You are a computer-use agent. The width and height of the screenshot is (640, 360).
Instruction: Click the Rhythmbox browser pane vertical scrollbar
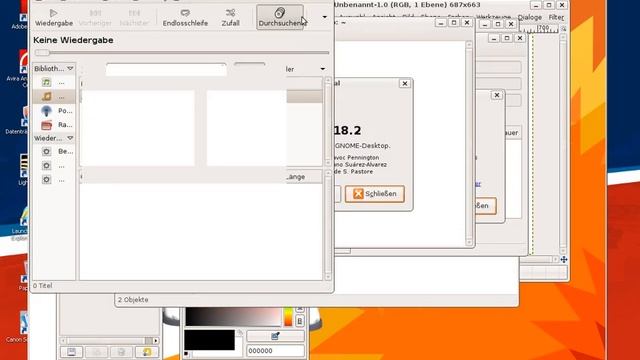pos(328,122)
